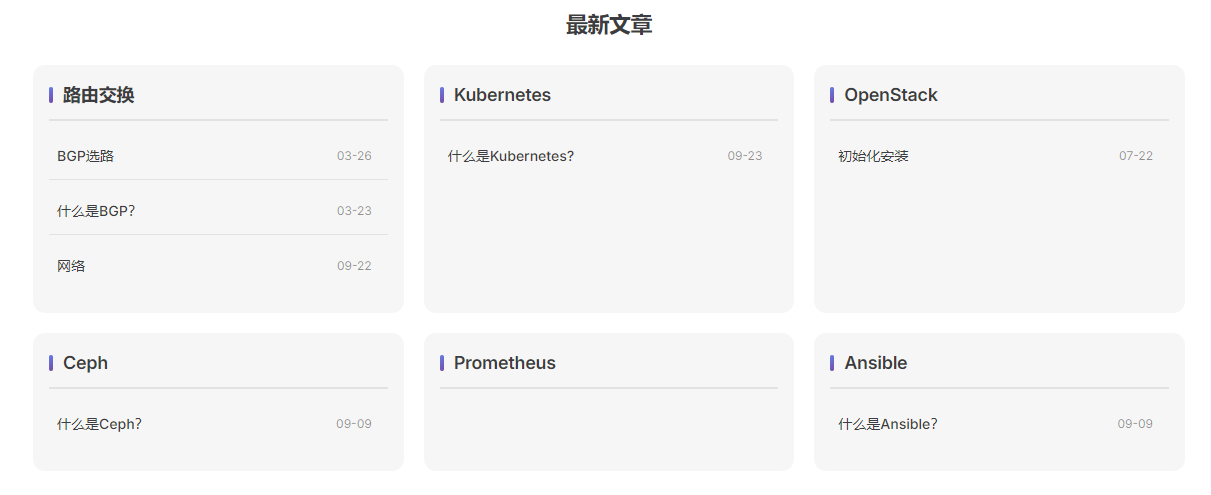
Task: Click the Prometheus category heading
Action: click(504, 363)
